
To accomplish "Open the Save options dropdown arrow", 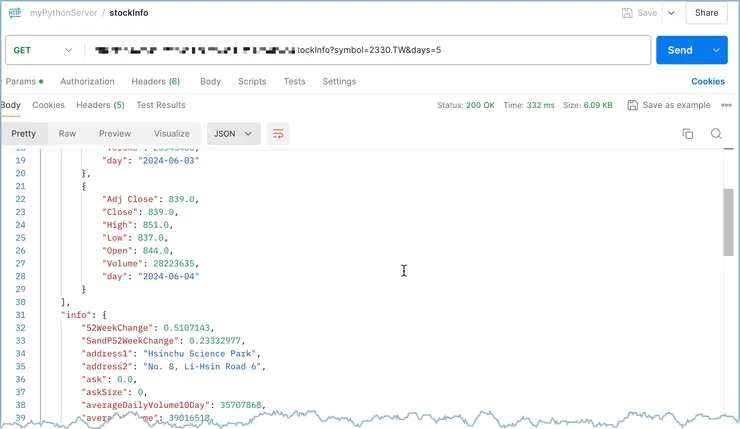I will click(x=671, y=13).
